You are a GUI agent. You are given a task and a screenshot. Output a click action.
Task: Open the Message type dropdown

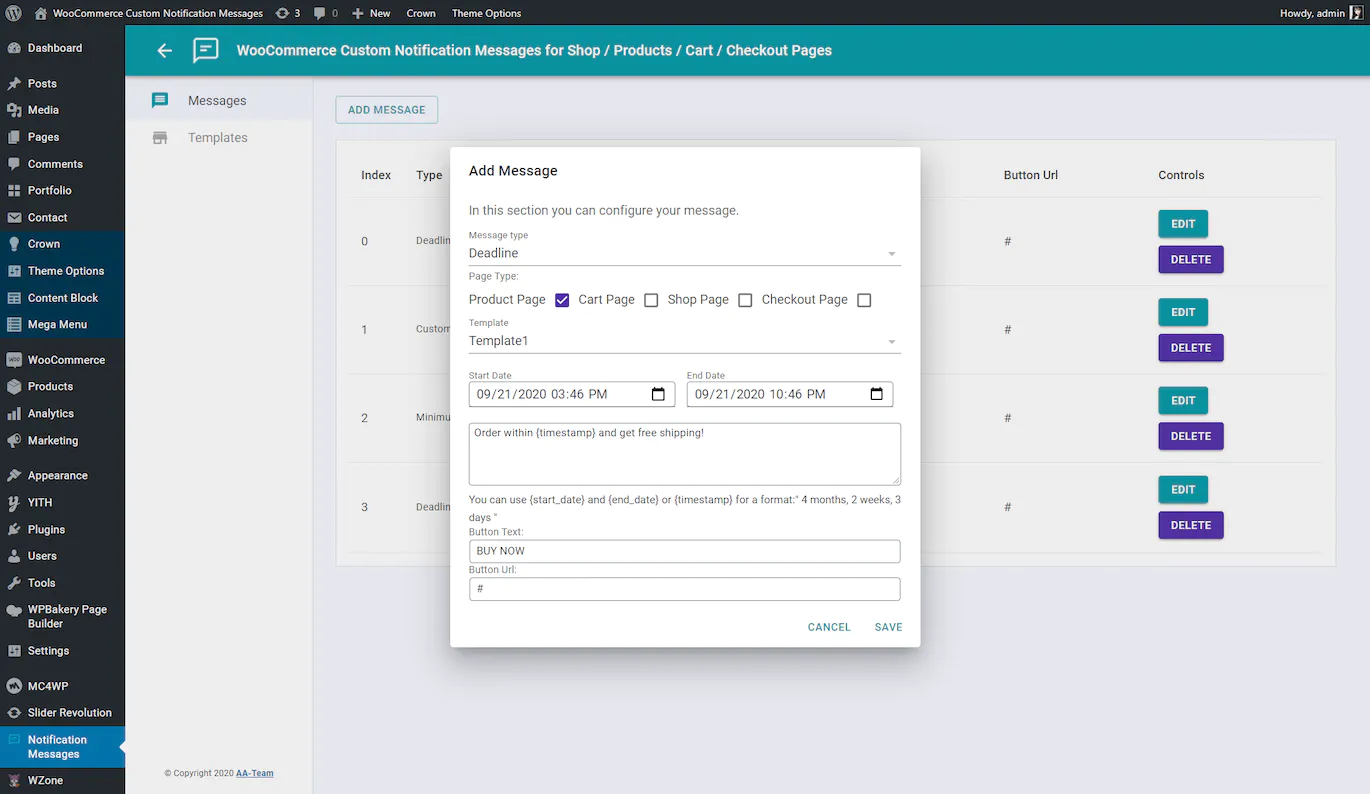click(685, 254)
